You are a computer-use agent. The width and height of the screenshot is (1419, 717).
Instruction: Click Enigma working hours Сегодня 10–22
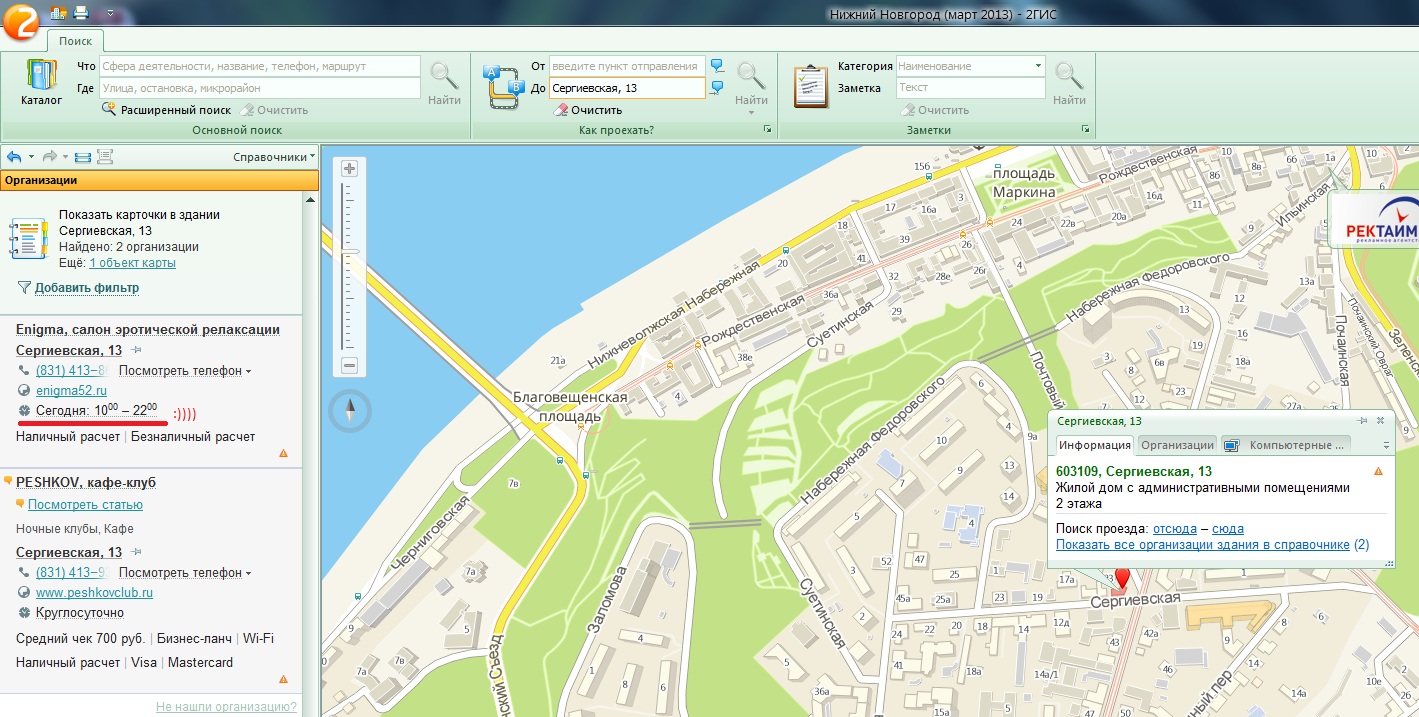pyautogui.click(x=96, y=410)
